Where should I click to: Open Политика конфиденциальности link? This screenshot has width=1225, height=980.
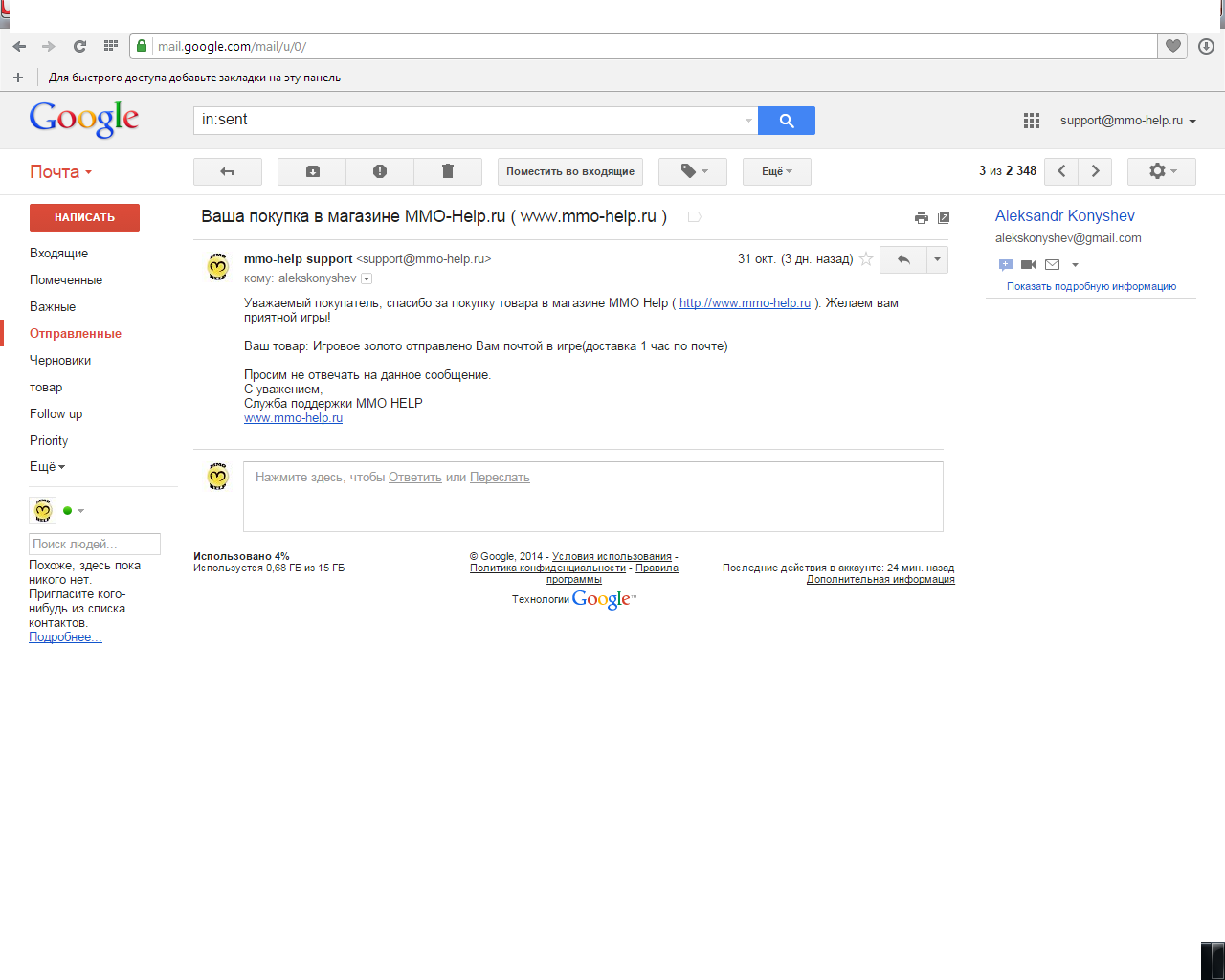(x=547, y=568)
